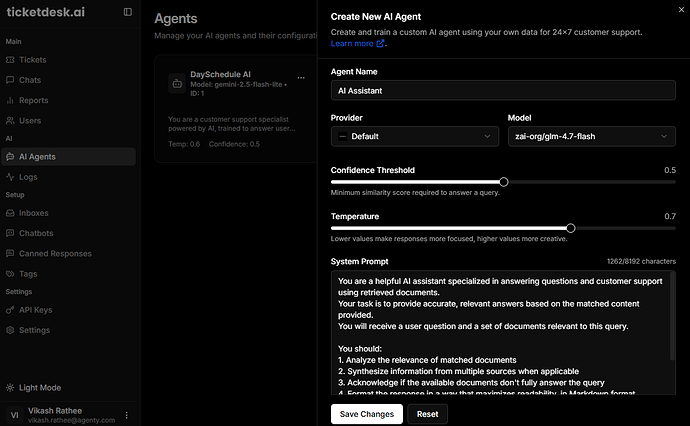This screenshot has width=690, height=426.
Task: Click the Reset button
Action: (427, 414)
